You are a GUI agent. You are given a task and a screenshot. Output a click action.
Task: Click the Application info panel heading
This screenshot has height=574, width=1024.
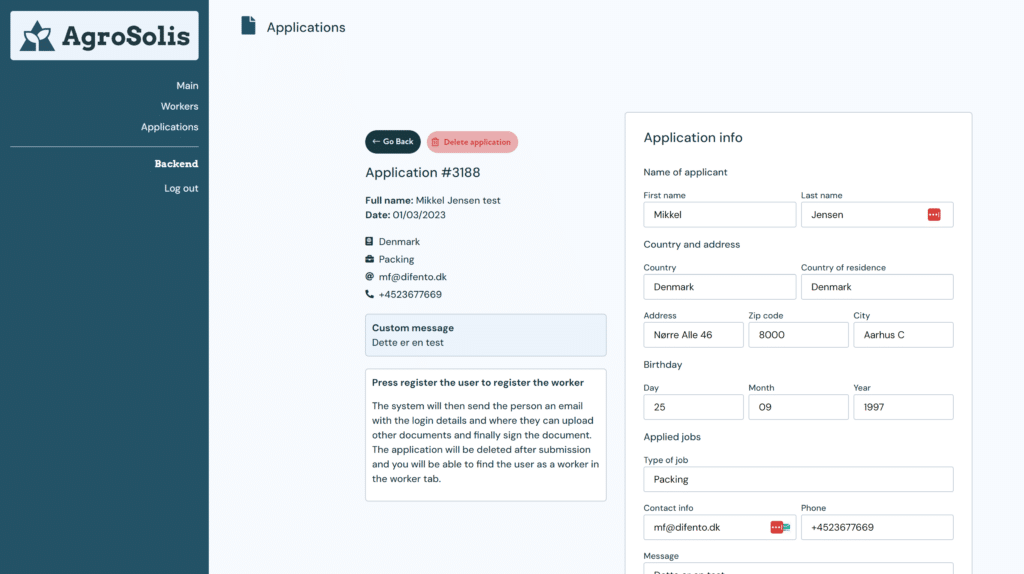[x=693, y=138]
